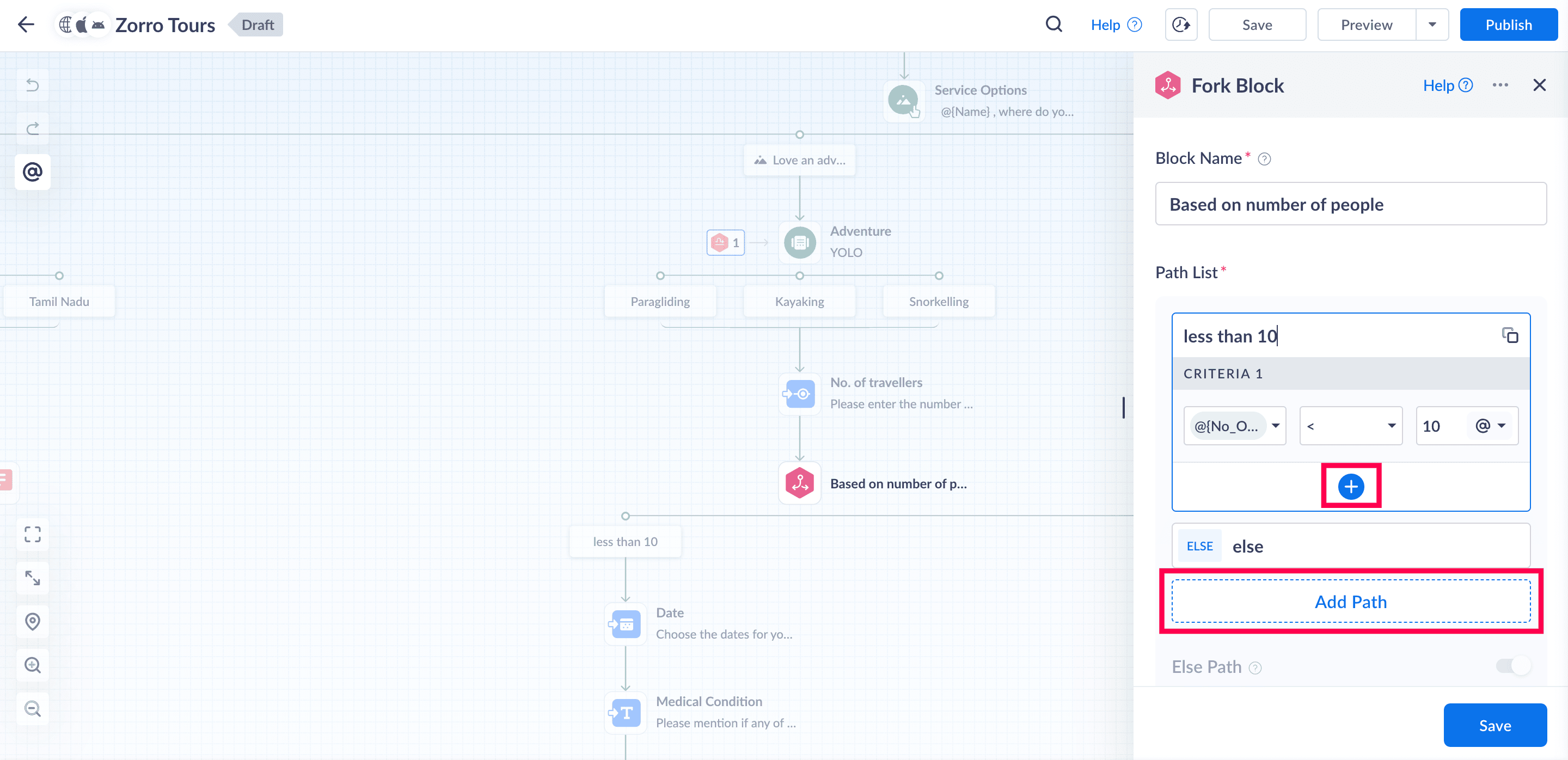Click the search magnifier icon
The width and height of the screenshot is (1568, 760).
click(x=1053, y=24)
